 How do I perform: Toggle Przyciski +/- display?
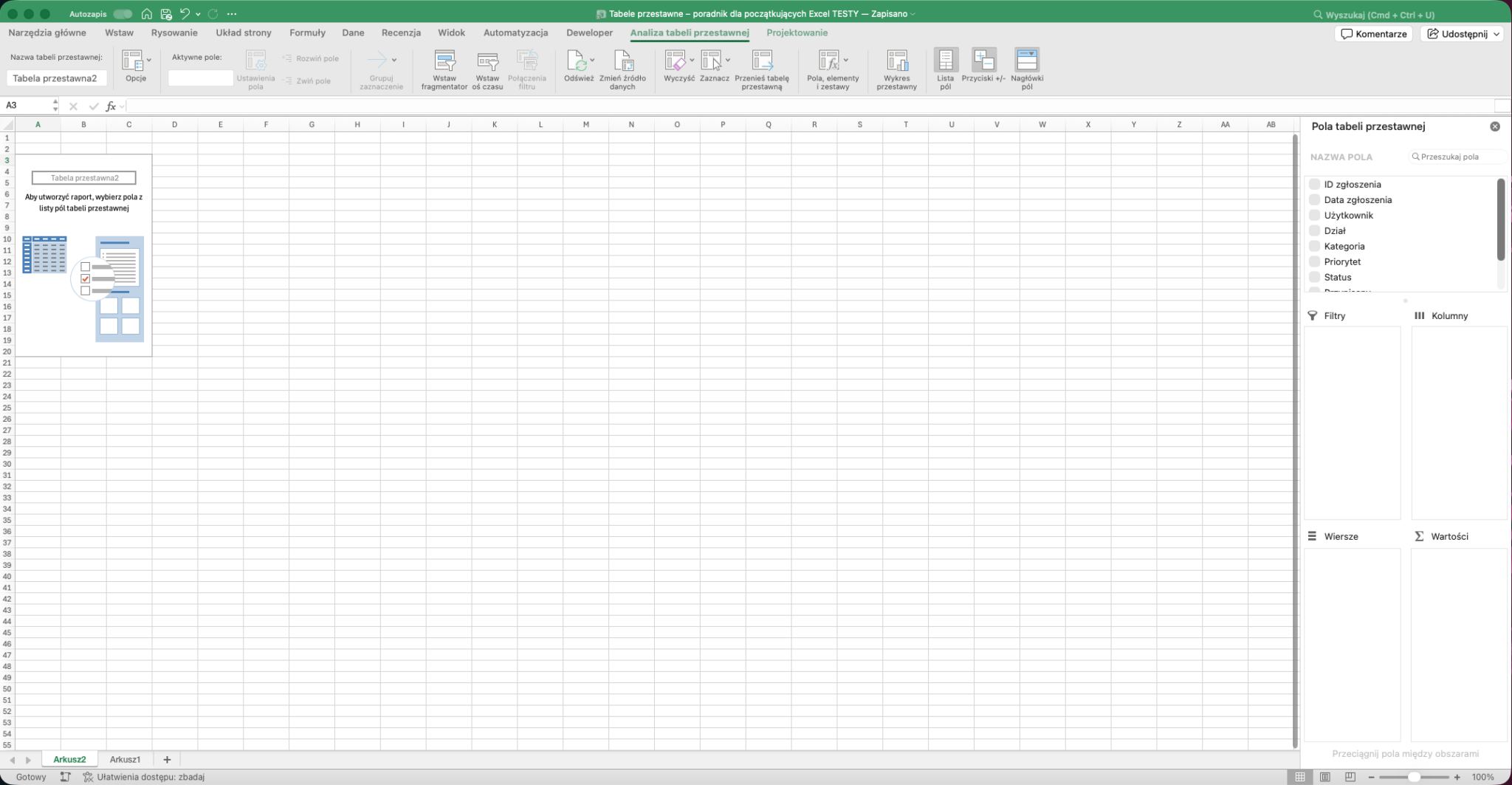[x=983, y=65]
